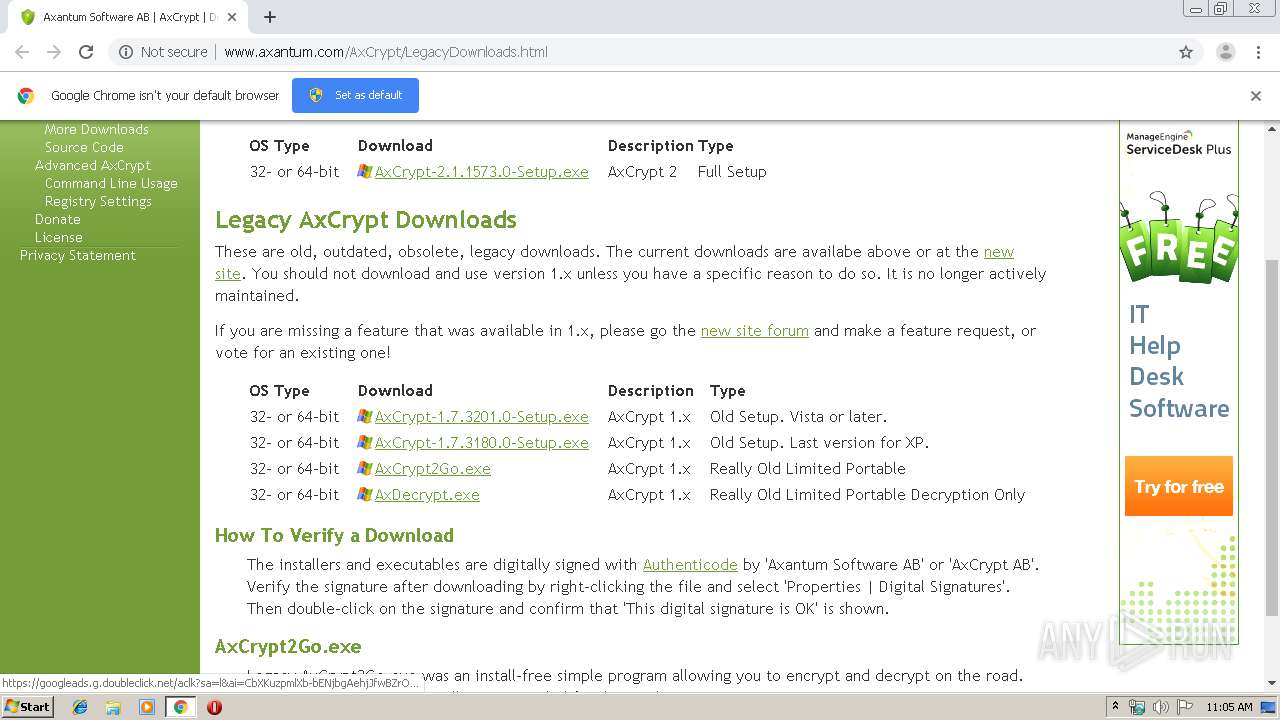Viewport: 1280px width, 720px height.
Task: Open Windows Explorer from the taskbar
Action: [x=113, y=707]
